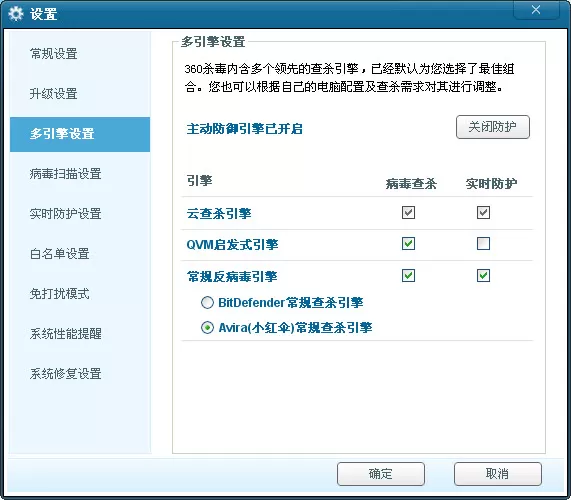571x500 pixels.
Task: Go to 病毒扫描设置 page
Action: (x=66, y=174)
